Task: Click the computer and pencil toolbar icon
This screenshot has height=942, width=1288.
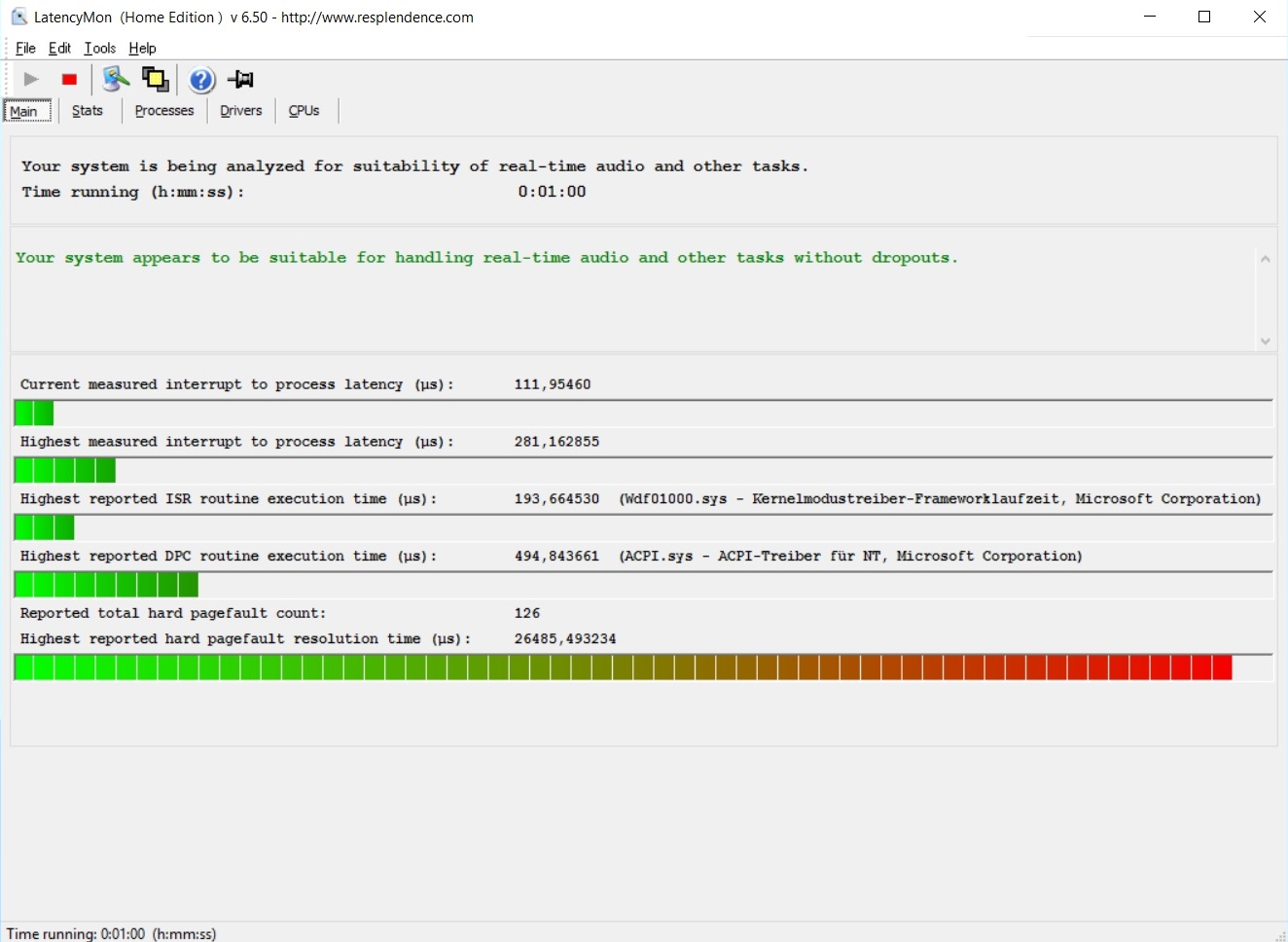Action: click(x=115, y=79)
